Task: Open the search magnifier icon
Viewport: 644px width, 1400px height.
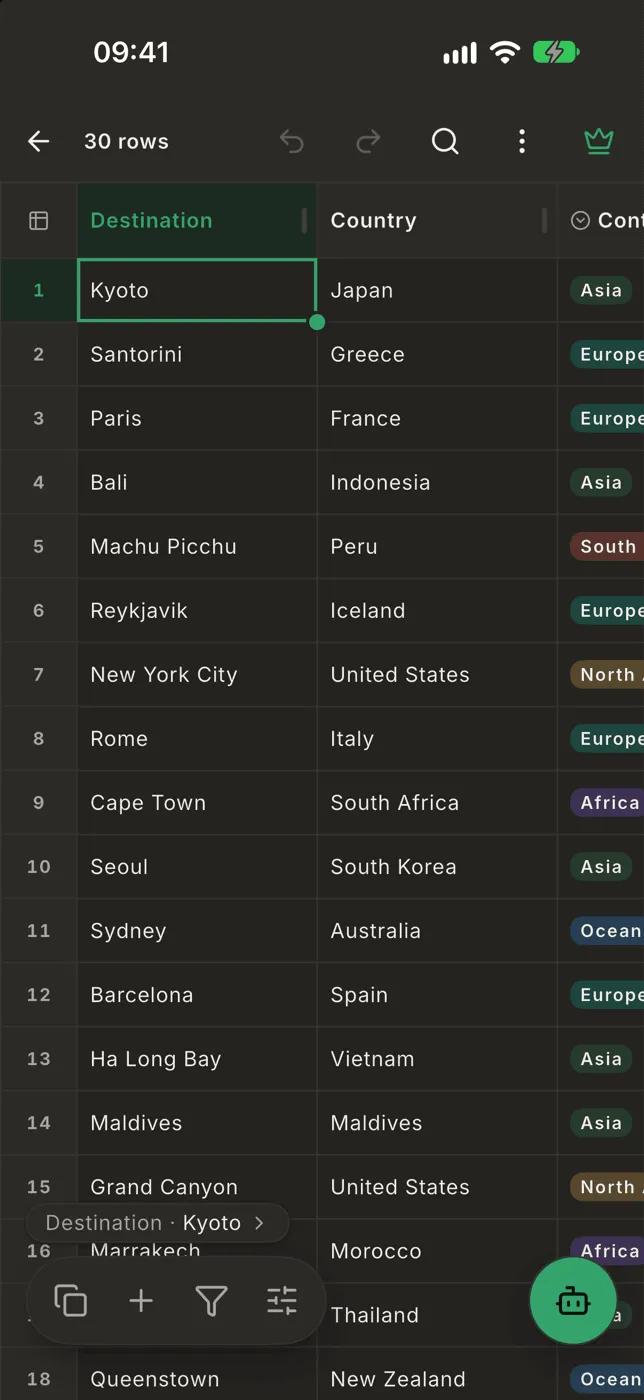Action: [x=445, y=142]
